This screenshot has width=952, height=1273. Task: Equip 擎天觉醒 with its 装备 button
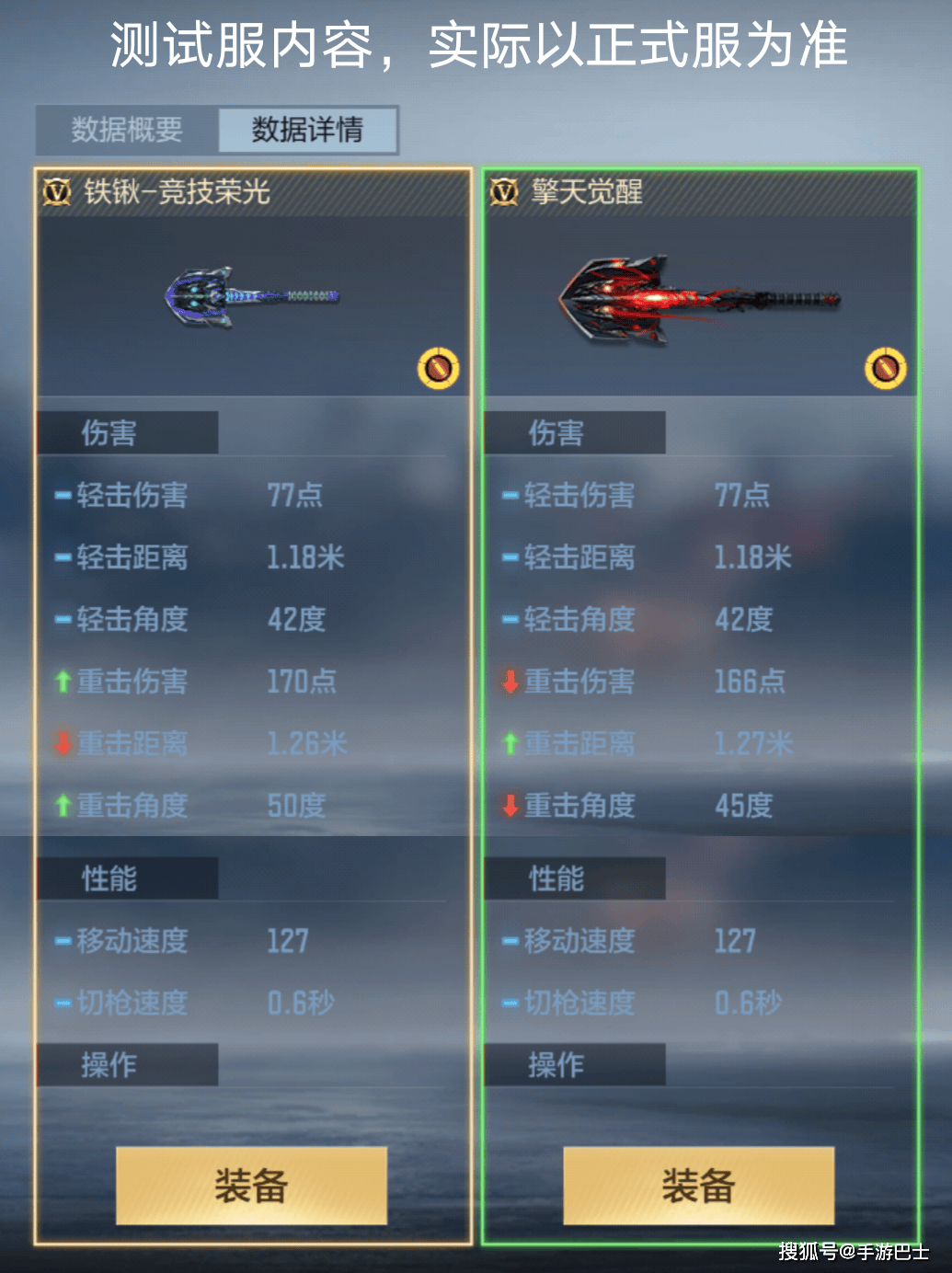coord(699,1186)
